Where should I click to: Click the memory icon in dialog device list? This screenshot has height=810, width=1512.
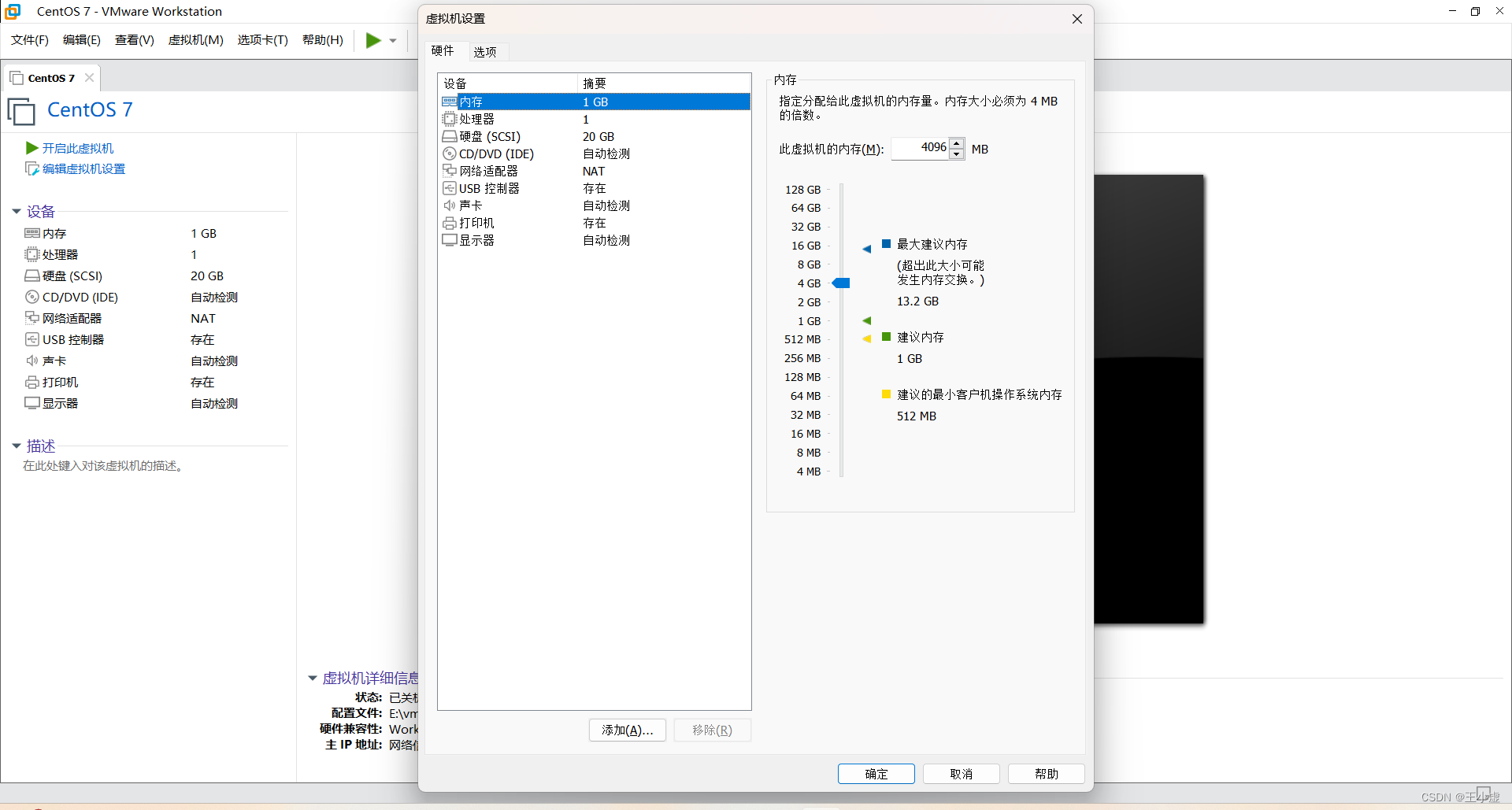click(450, 102)
